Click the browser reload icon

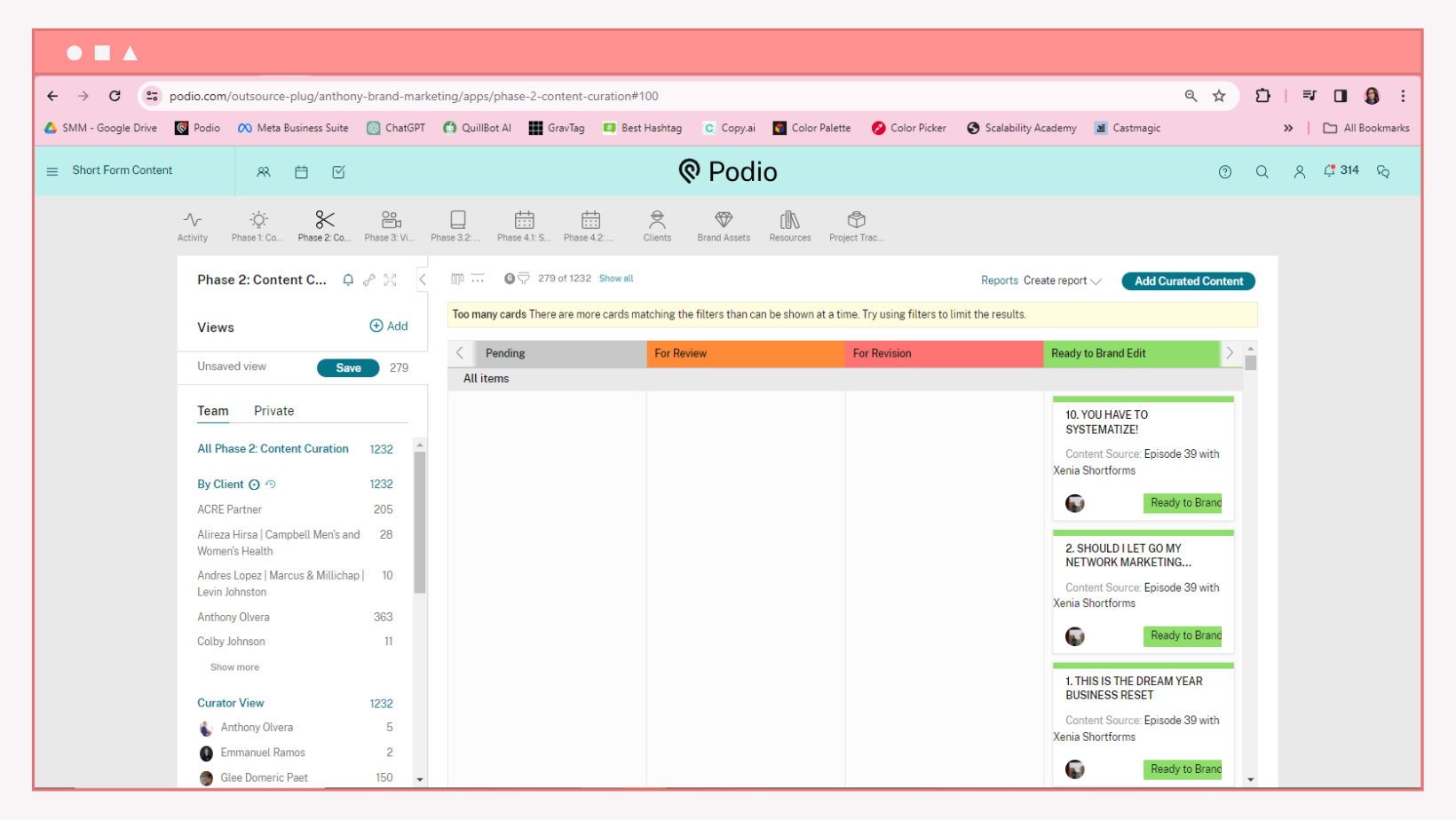(x=115, y=96)
